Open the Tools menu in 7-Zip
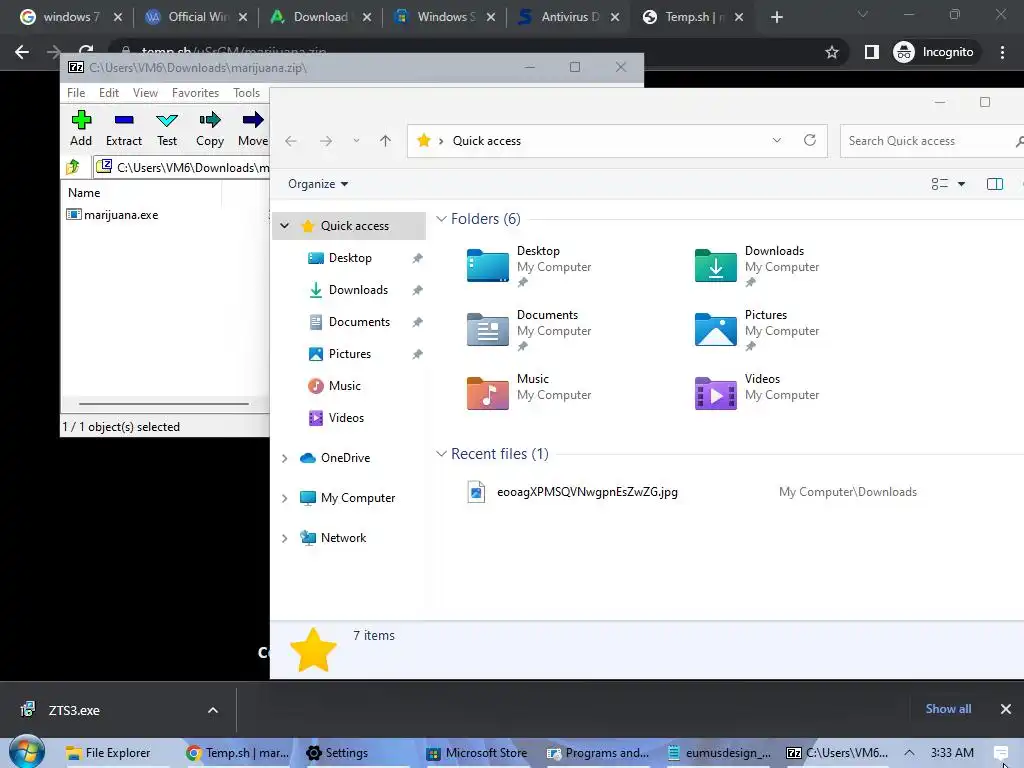 pyautogui.click(x=246, y=93)
